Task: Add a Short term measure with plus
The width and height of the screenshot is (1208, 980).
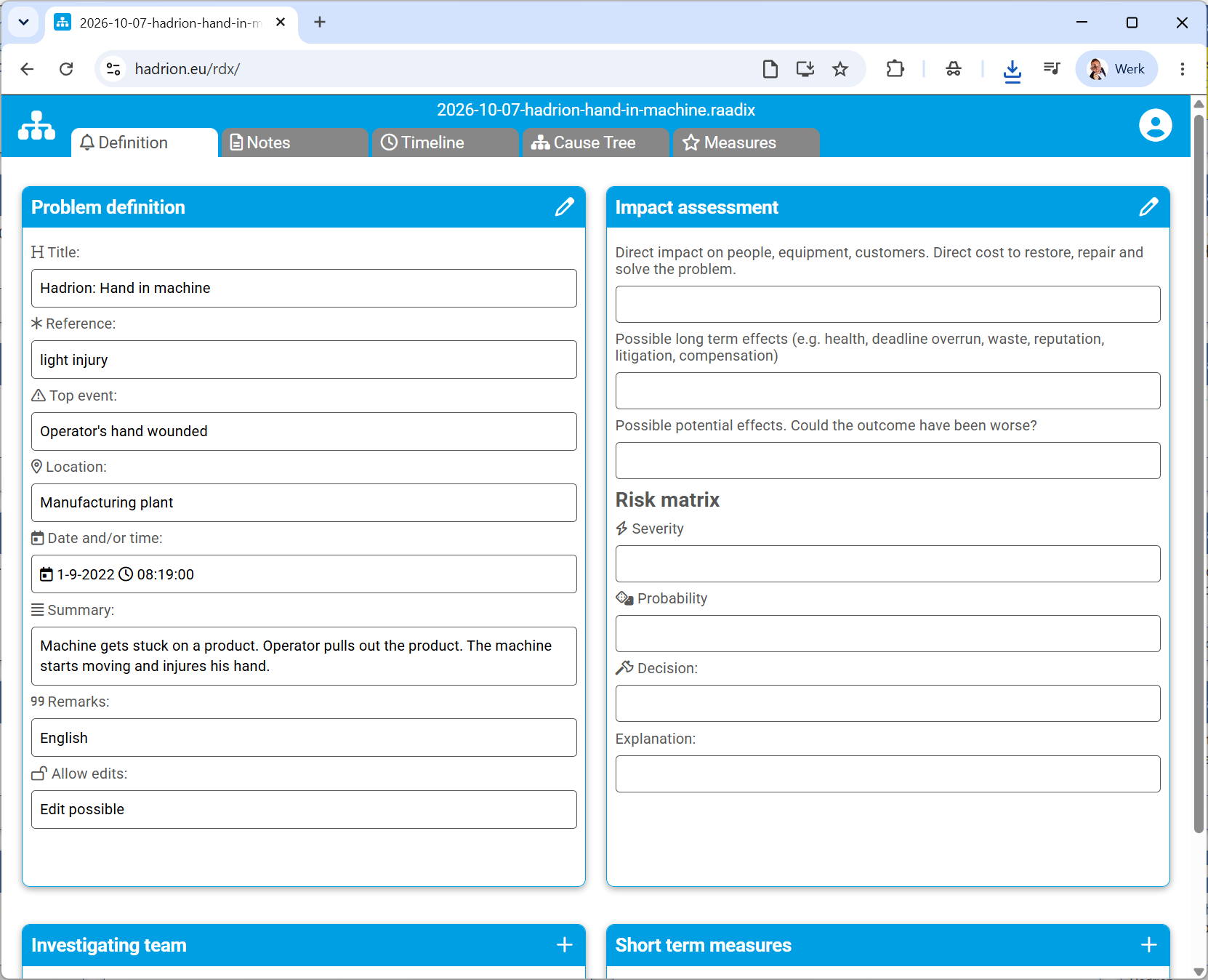Action: coord(1149,945)
